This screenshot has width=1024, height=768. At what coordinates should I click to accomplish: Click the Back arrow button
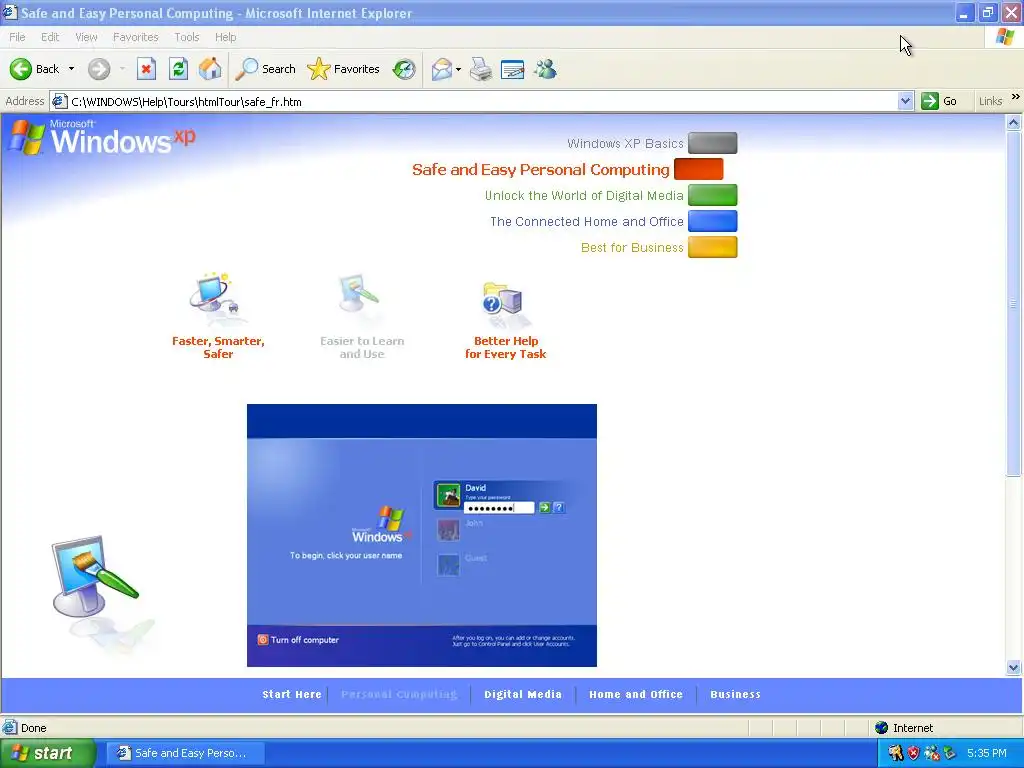pos(34,69)
